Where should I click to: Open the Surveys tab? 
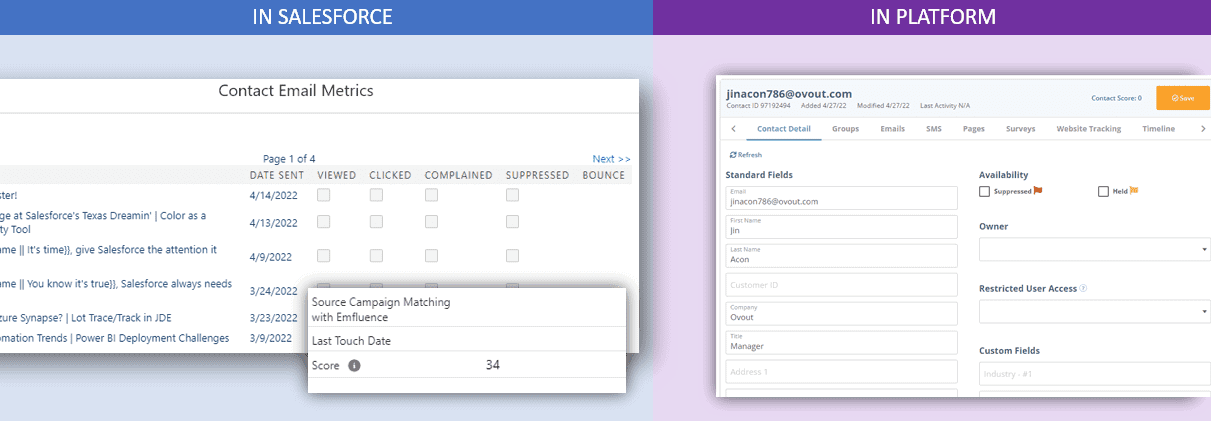click(x=1020, y=129)
